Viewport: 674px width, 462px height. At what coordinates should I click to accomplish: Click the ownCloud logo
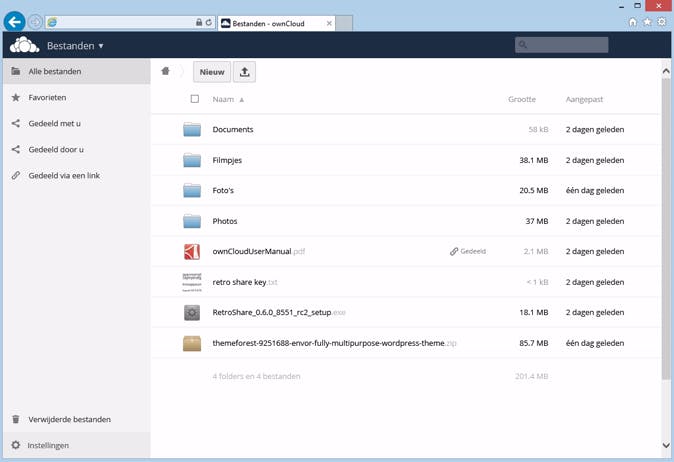[25, 45]
